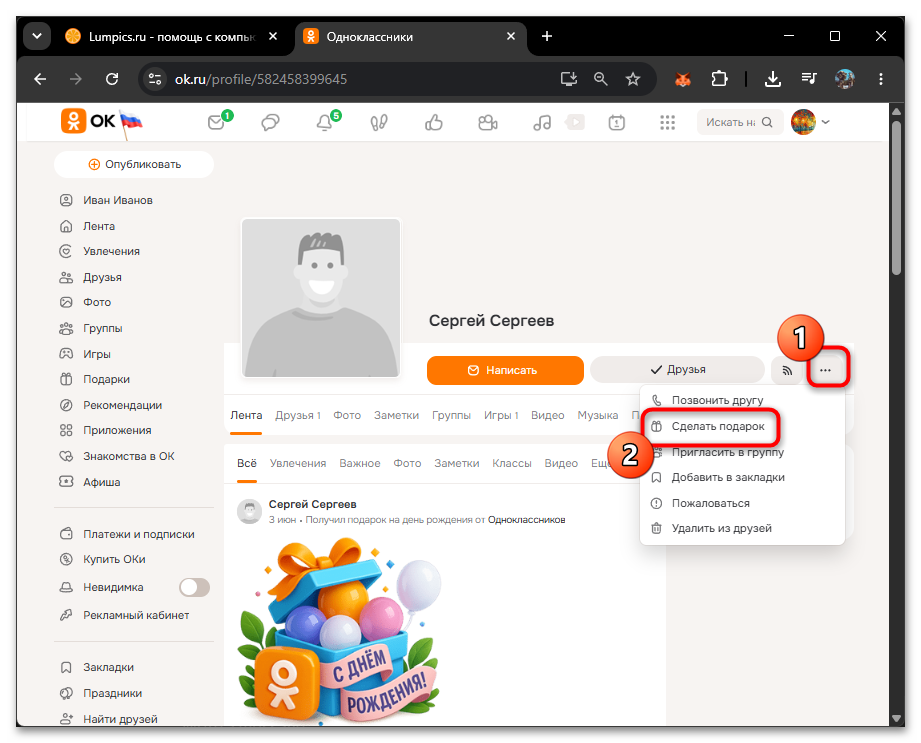Open the Фото profile tab

point(347,415)
